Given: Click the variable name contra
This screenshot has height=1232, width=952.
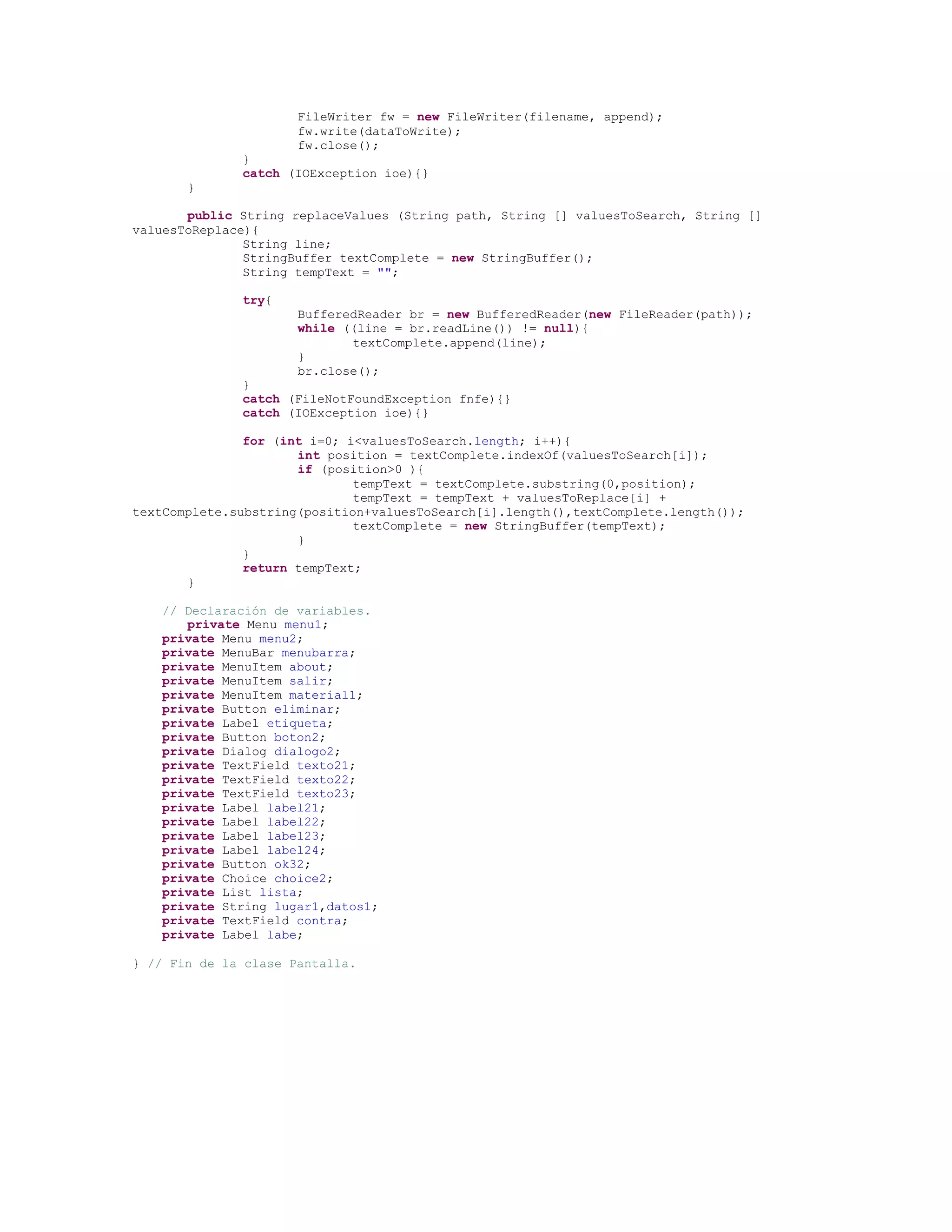Looking at the screenshot, I should [x=319, y=921].
